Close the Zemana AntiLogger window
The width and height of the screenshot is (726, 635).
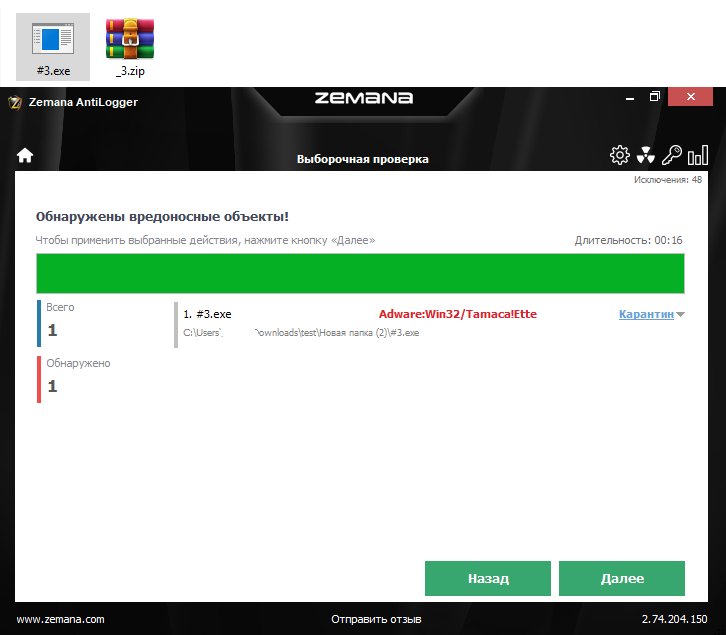690,97
